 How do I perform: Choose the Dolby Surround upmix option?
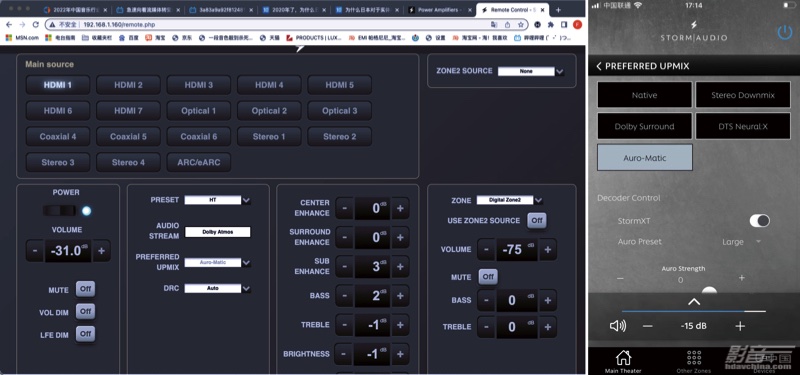644,126
